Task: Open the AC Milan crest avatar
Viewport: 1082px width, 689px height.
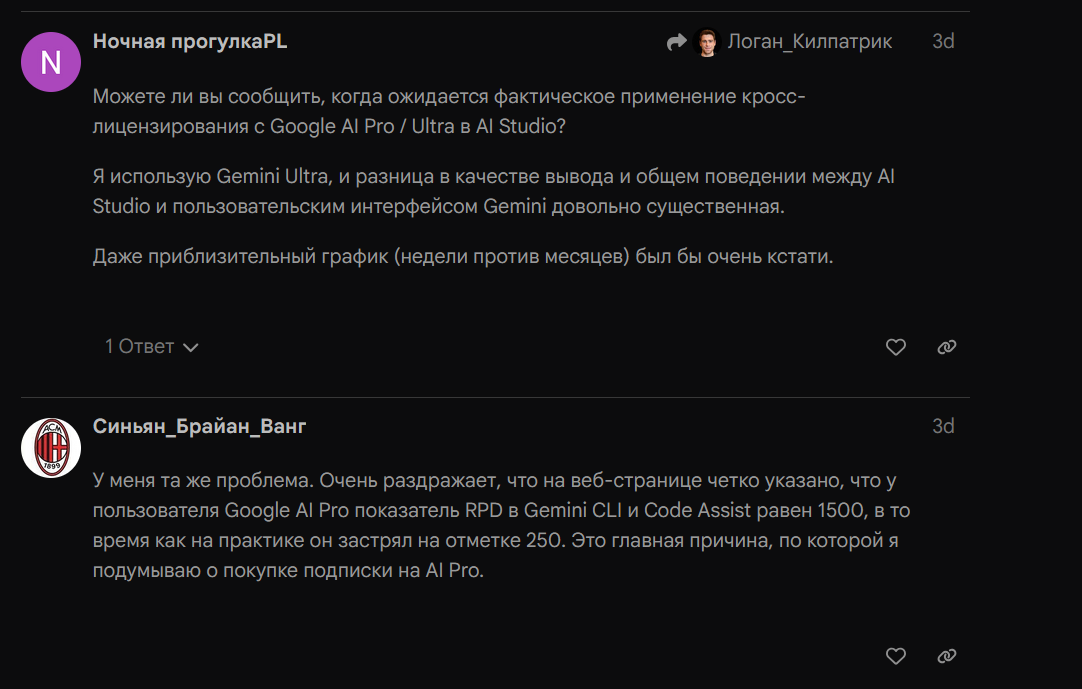Action: [x=51, y=447]
